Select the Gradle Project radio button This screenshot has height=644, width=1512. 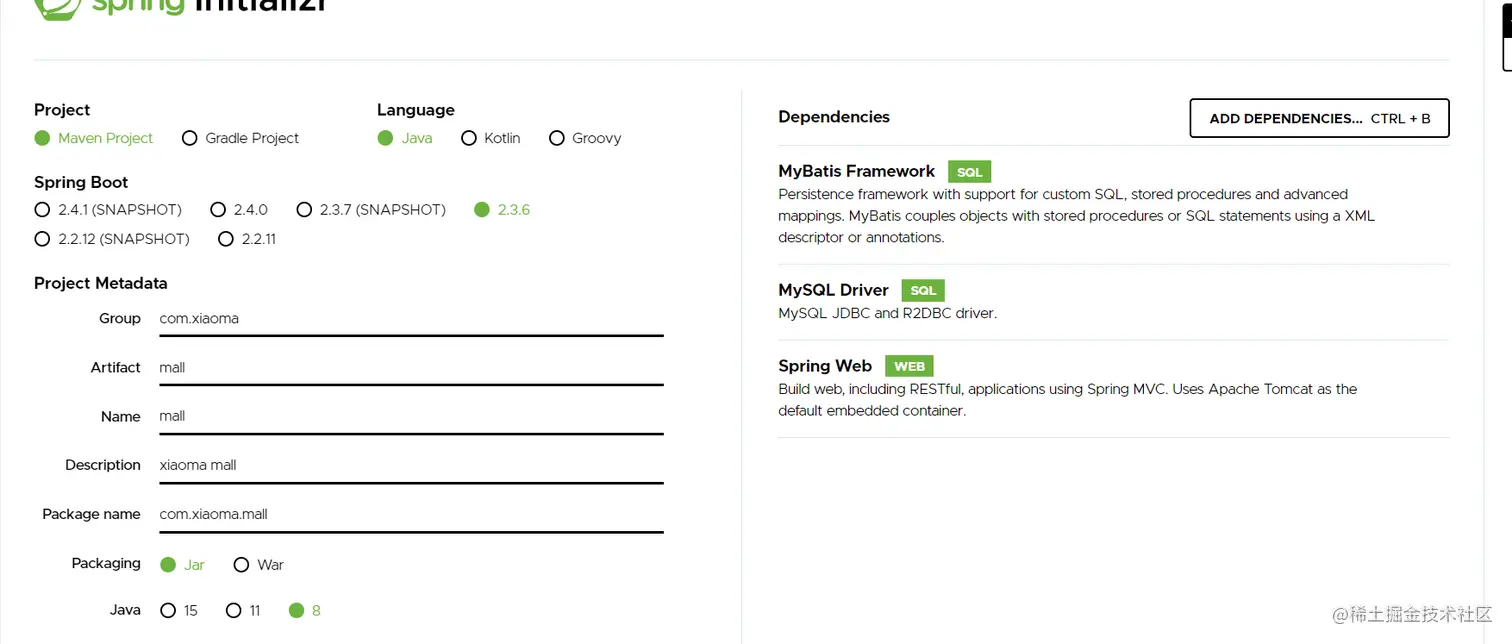pyautogui.click(x=190, y=138)
